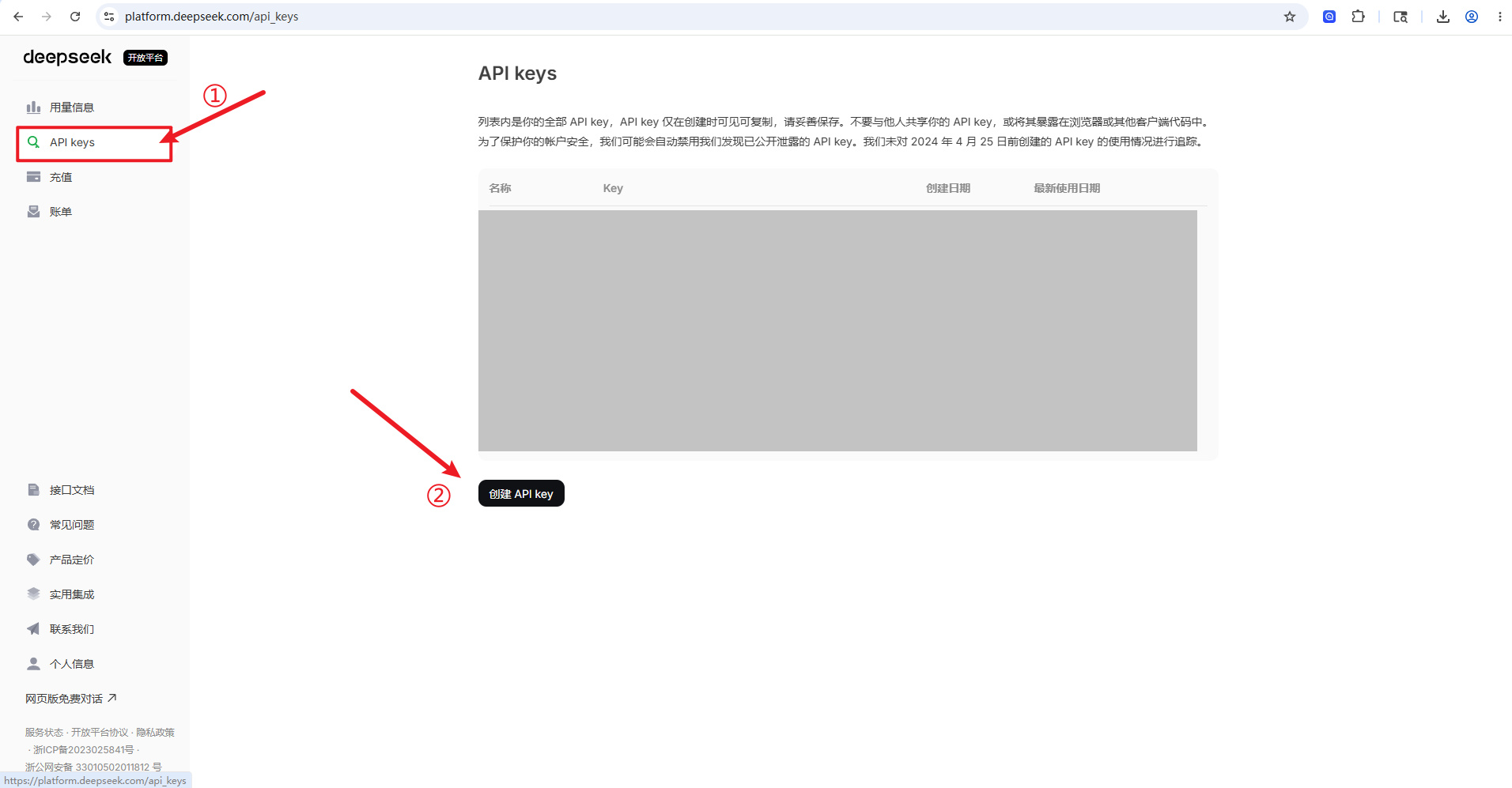Open the 浙公网安备 33010502011812 号 link

(93, 767)
